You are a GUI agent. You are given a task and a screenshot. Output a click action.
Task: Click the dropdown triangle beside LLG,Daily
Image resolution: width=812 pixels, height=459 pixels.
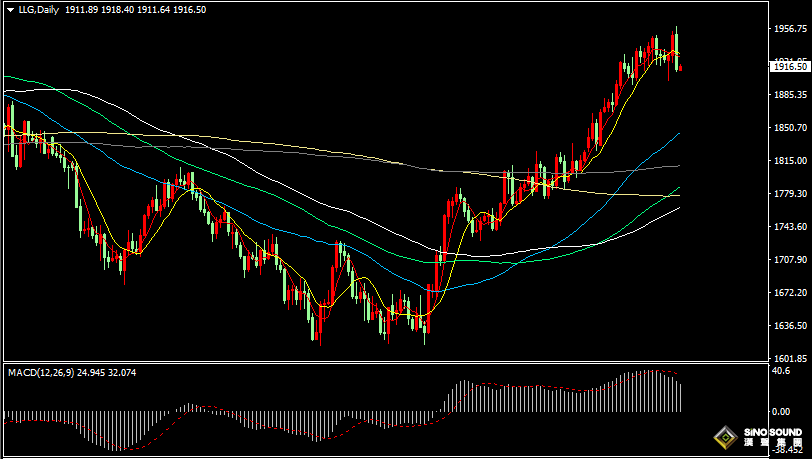coord(10,9)
